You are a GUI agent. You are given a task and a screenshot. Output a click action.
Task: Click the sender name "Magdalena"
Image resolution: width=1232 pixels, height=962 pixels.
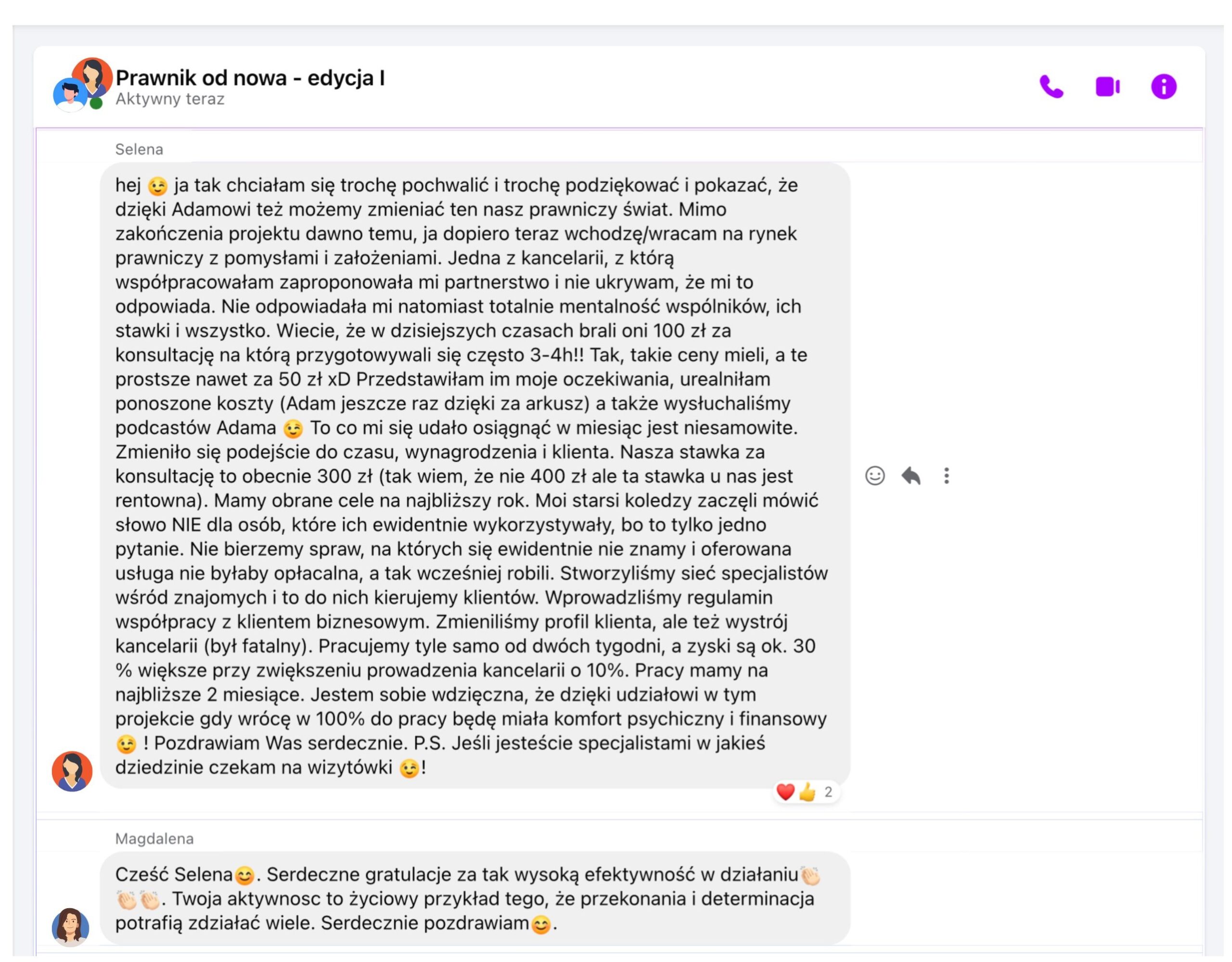click(154, 838)
